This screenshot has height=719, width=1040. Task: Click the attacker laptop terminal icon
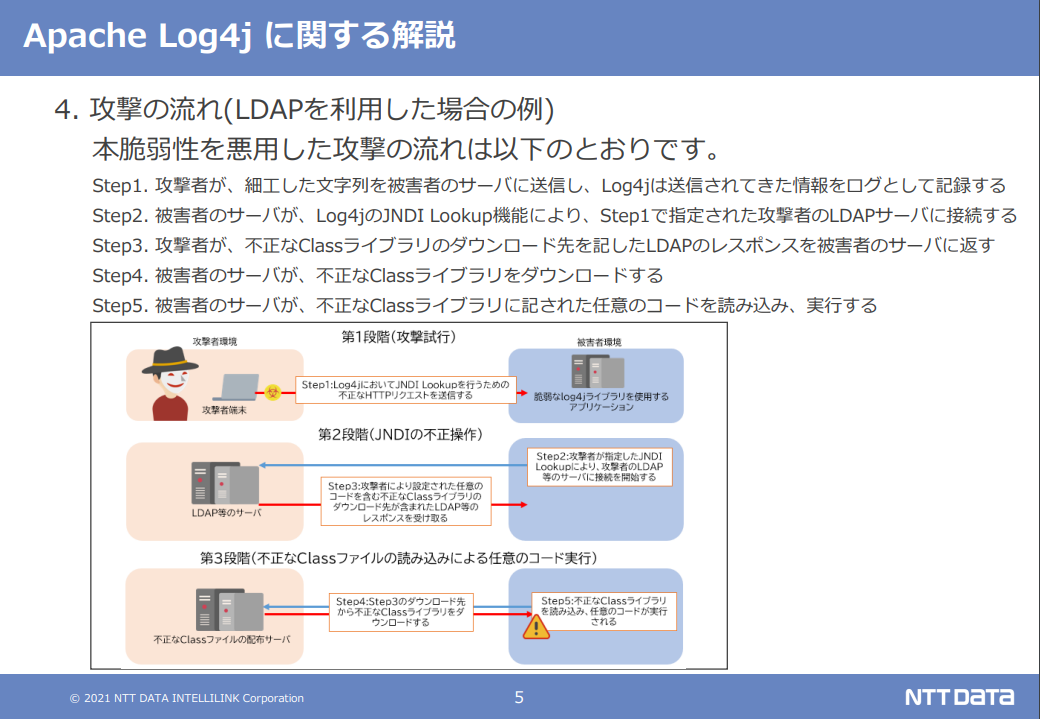(x=236, y=388)
